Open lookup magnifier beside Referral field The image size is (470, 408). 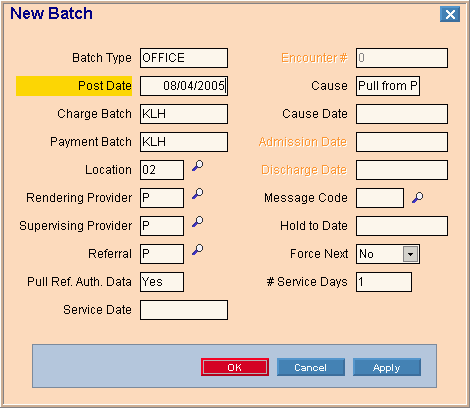[x=198, y=250]
